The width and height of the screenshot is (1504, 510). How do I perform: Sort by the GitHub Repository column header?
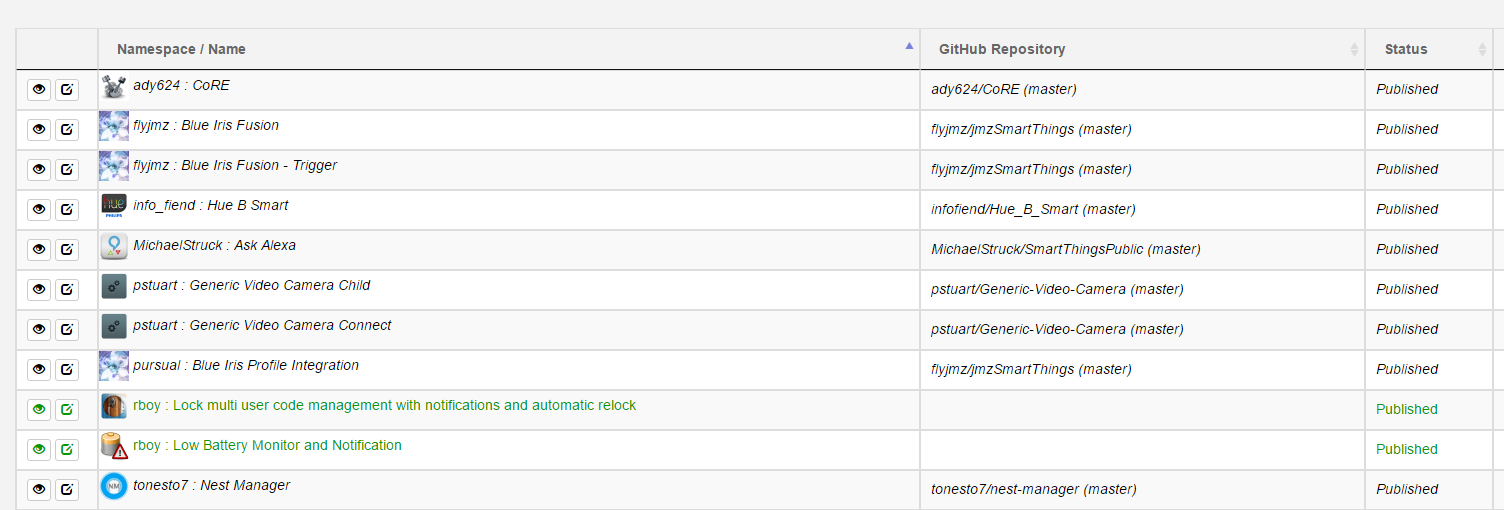pos(1143,49)
